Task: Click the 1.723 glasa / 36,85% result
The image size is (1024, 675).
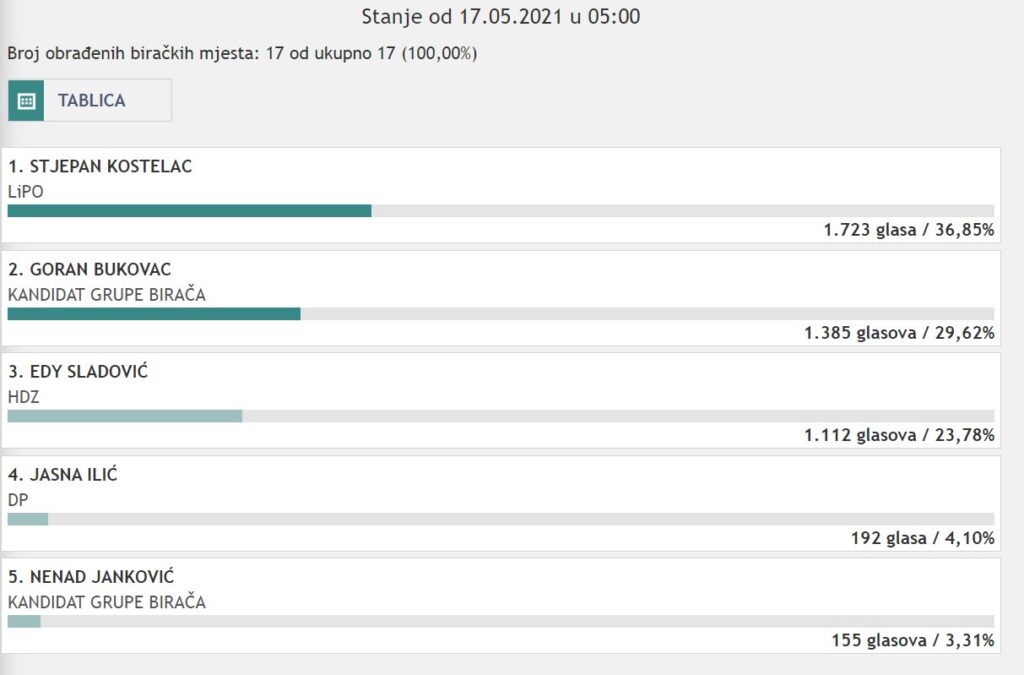Action: point(908,230)
